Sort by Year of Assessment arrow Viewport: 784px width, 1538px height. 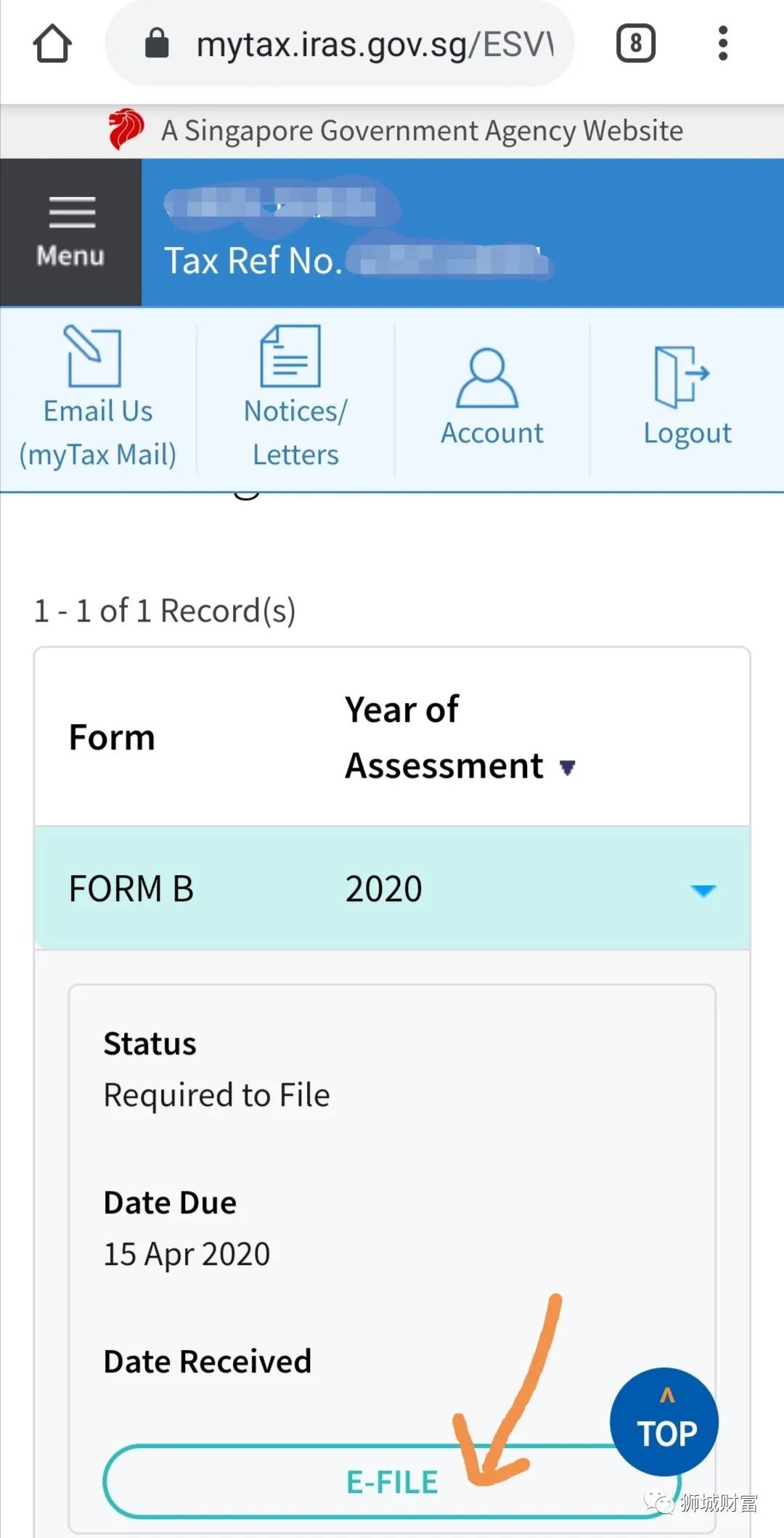pyautogui.click(x=568, y=768)
